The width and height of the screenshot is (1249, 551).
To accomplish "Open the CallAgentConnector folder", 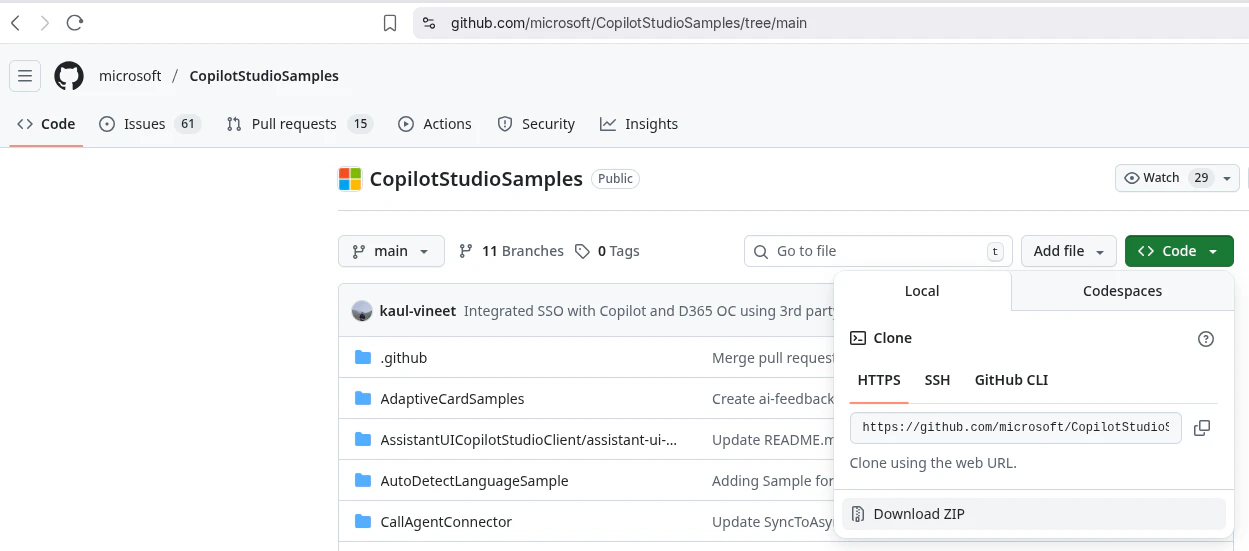I will (446, 522).
